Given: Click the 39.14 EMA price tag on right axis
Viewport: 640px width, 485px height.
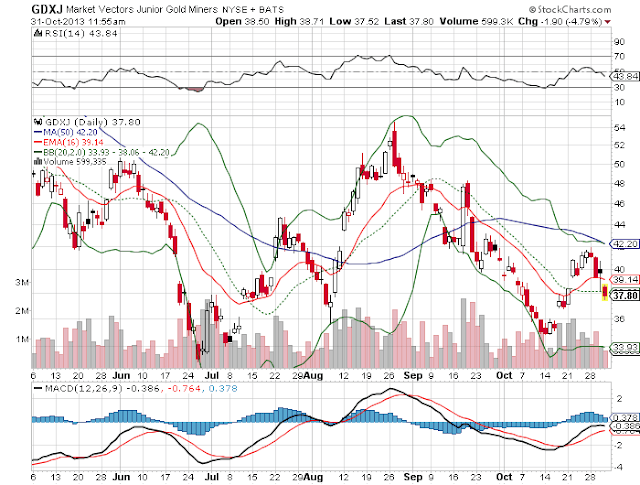Looking at the screenshot, I should coord(624,280).
